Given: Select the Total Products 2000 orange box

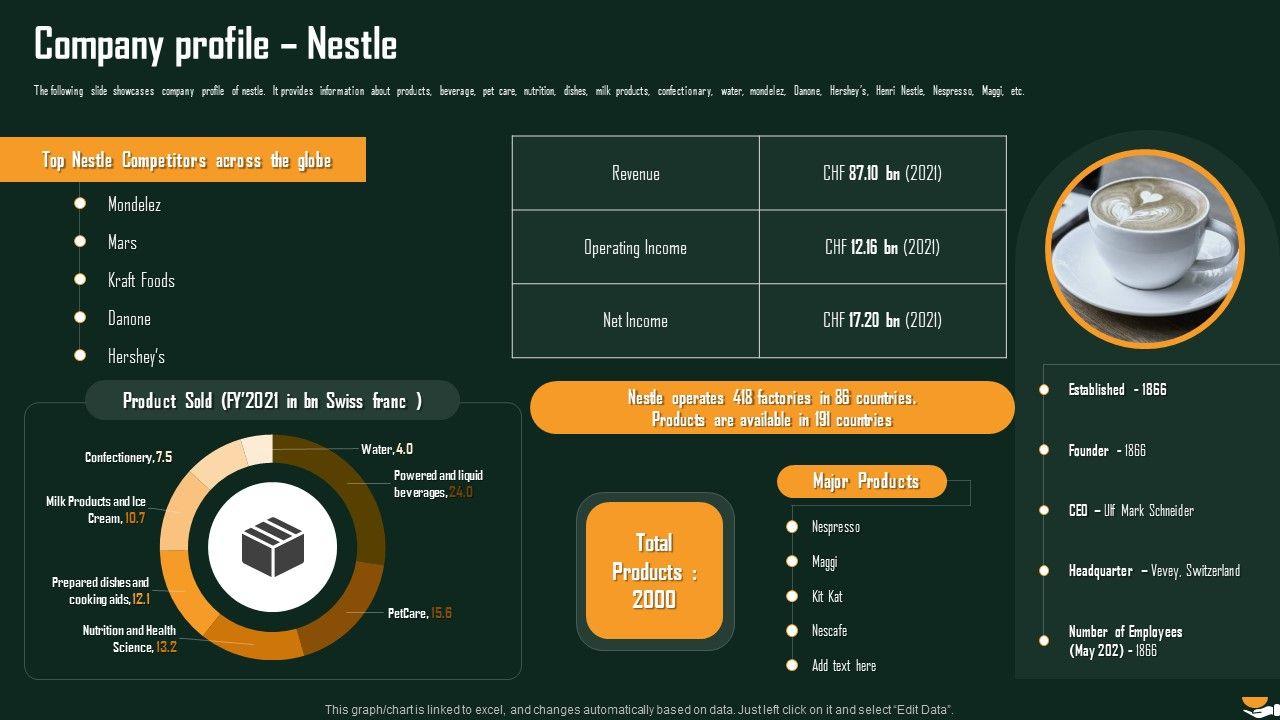Looking at the screenshot, I should pos(654,571).
